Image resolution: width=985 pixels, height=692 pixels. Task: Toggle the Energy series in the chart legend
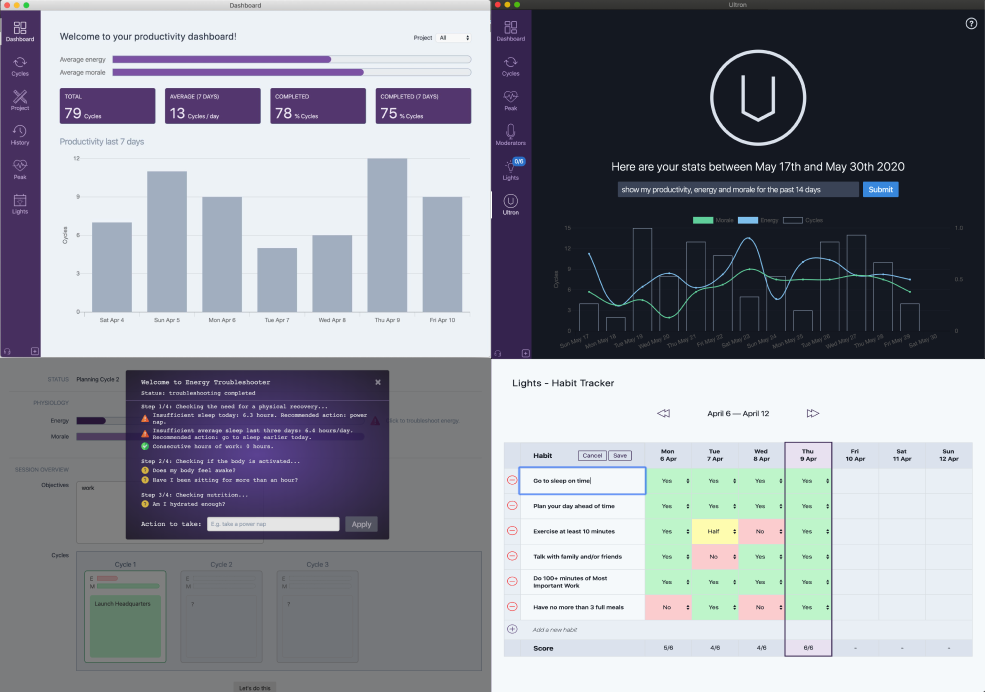tap(758, 220)
